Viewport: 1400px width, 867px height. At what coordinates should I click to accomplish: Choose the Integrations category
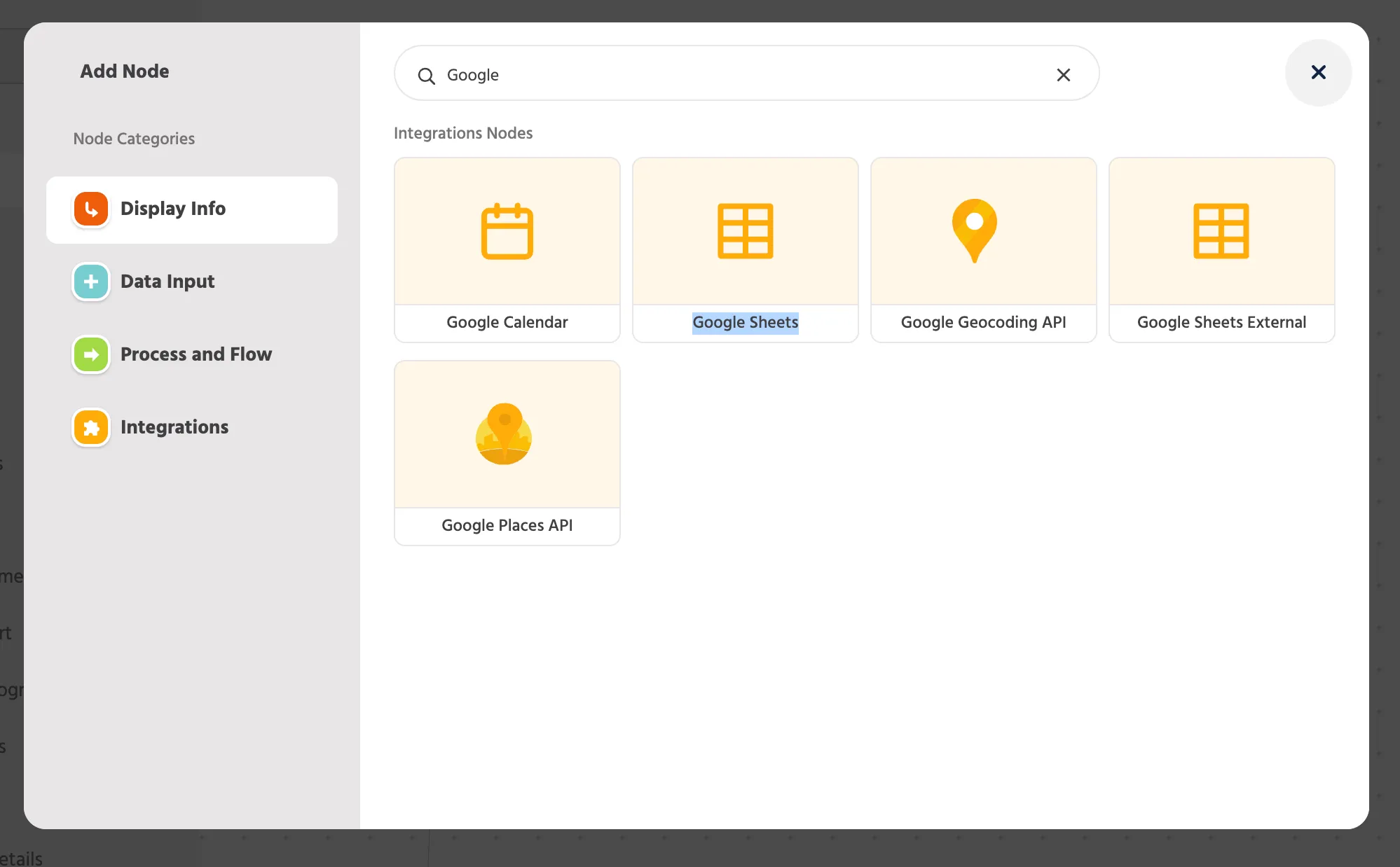[x=192, y=427]
